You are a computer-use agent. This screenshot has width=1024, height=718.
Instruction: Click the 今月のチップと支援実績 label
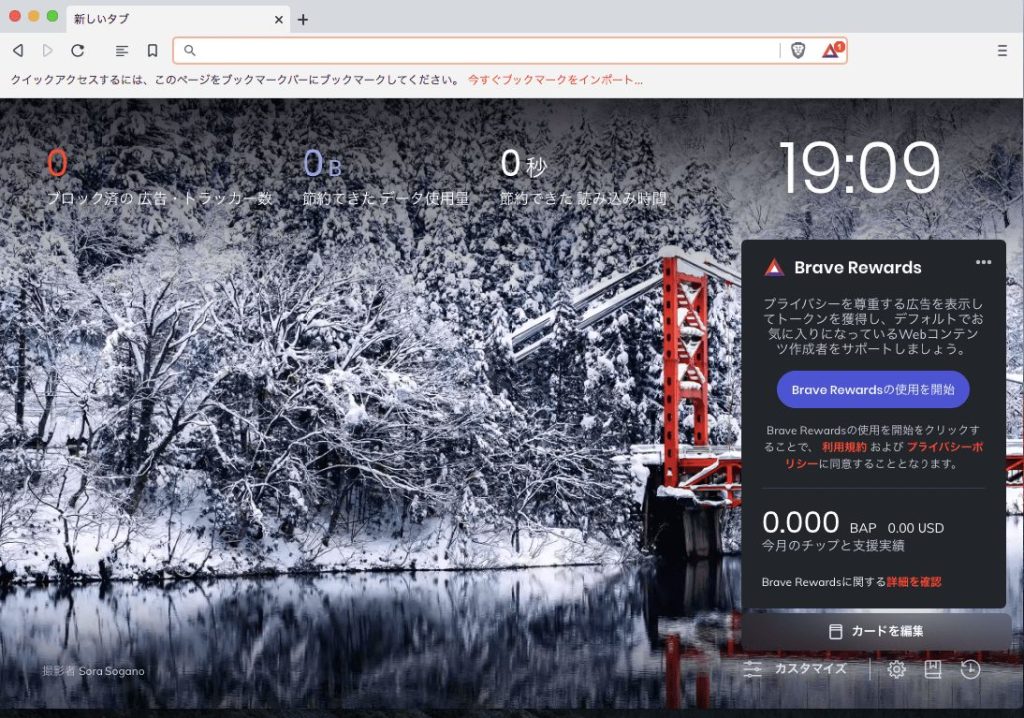[833, 546]
